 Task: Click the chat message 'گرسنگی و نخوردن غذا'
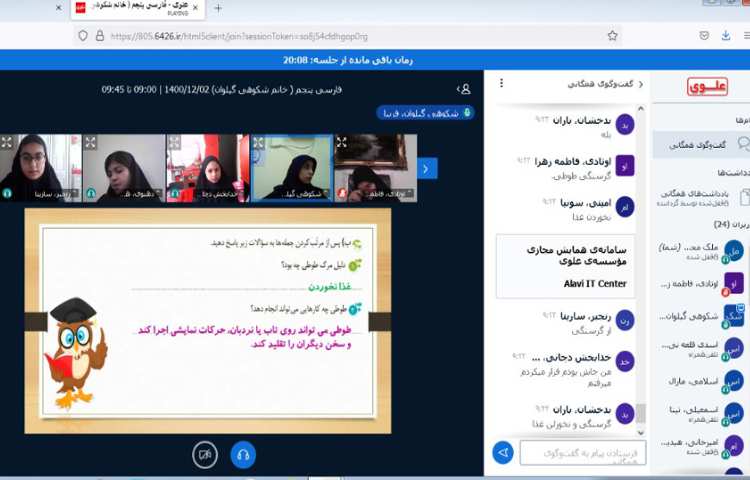(572, 424)
